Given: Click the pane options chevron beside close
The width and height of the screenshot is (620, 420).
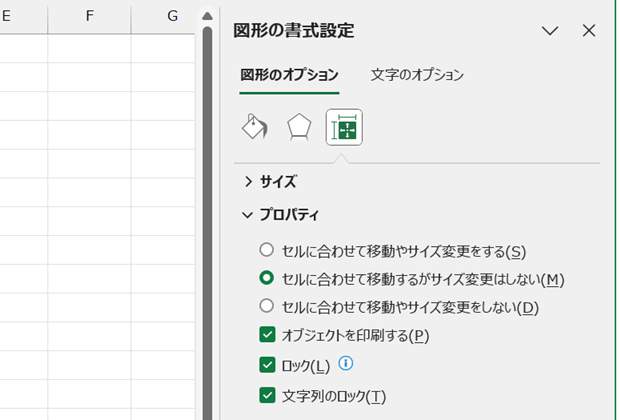Looking at the screenshot, I should click(550, 30).
